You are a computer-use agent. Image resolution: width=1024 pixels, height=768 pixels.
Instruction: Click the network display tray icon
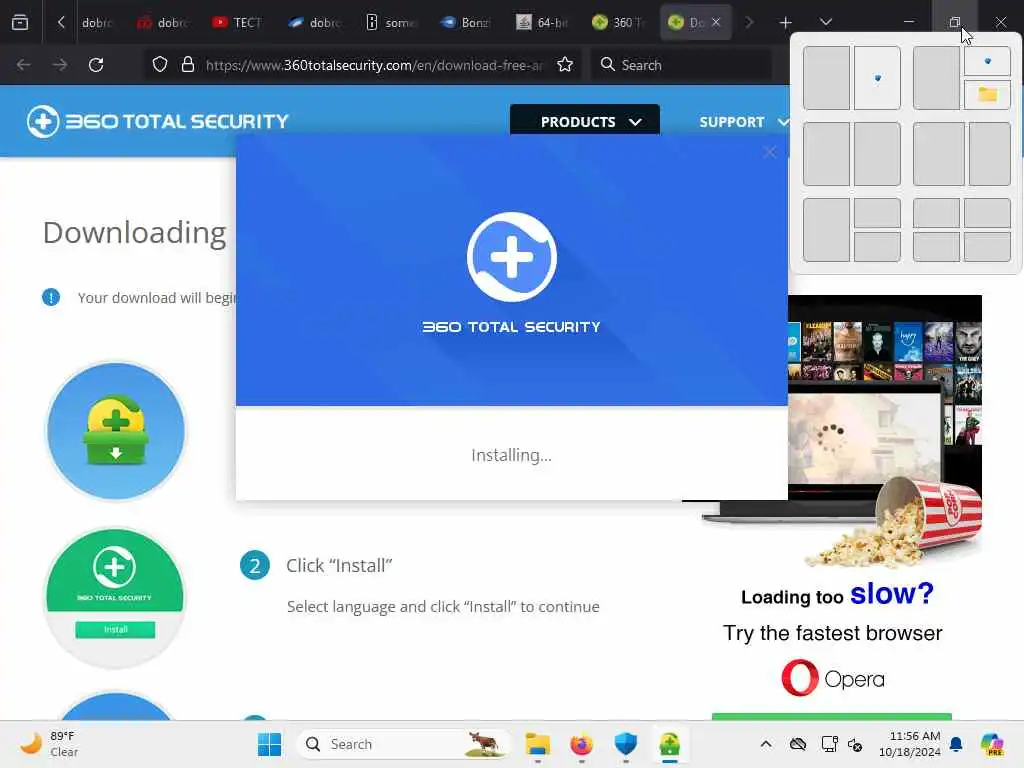pyautogui.click(x=829, y=744)
